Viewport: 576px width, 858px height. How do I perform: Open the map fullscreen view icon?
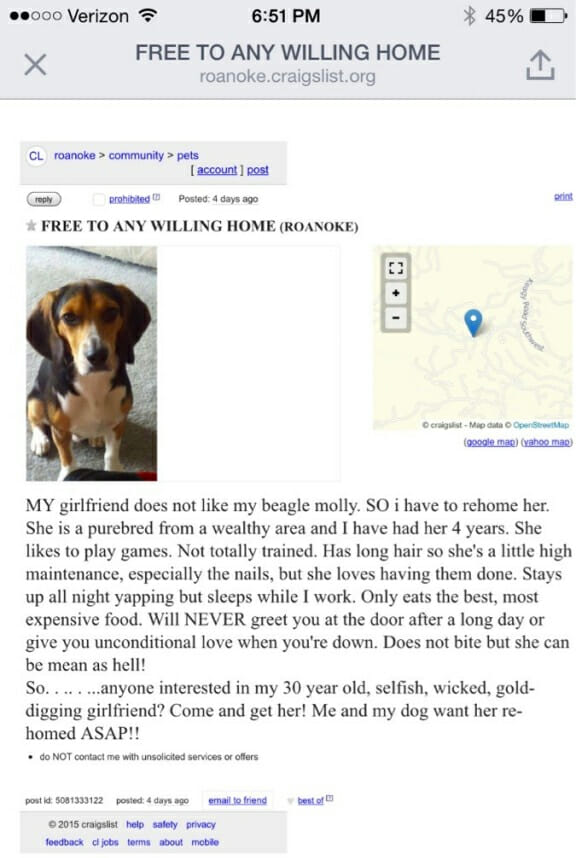point(396,267)
